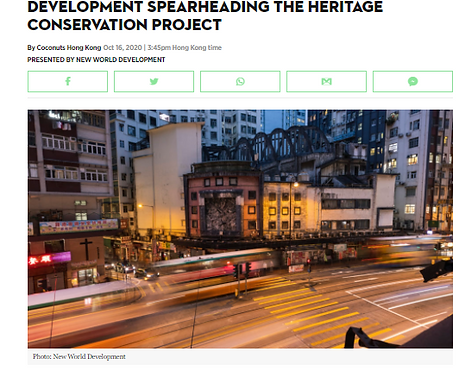Open the Coconuts Hong Kong author link
Image resolution: width=459 pixels, height=377 pixels.
point(69,48)
